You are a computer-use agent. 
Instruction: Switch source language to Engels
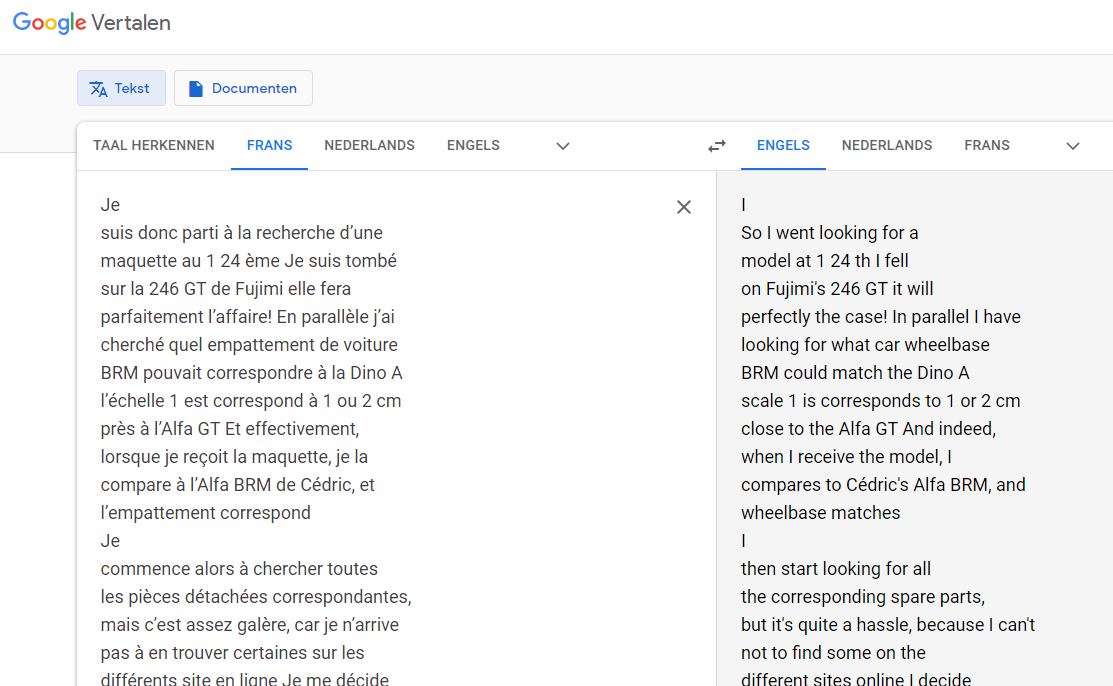point(473,145)
